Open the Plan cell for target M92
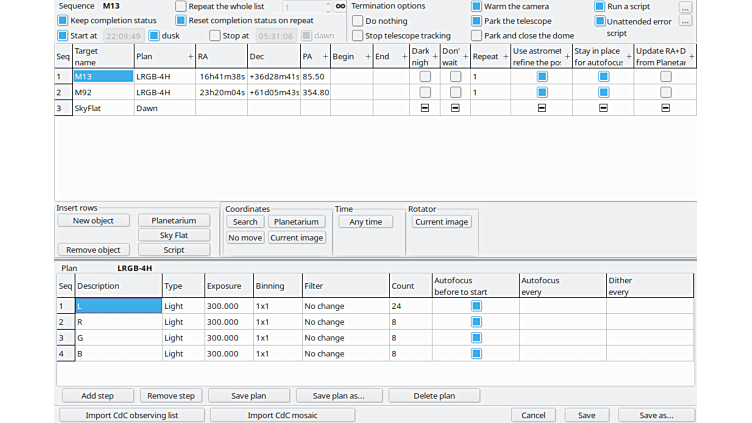 point(164,92)
